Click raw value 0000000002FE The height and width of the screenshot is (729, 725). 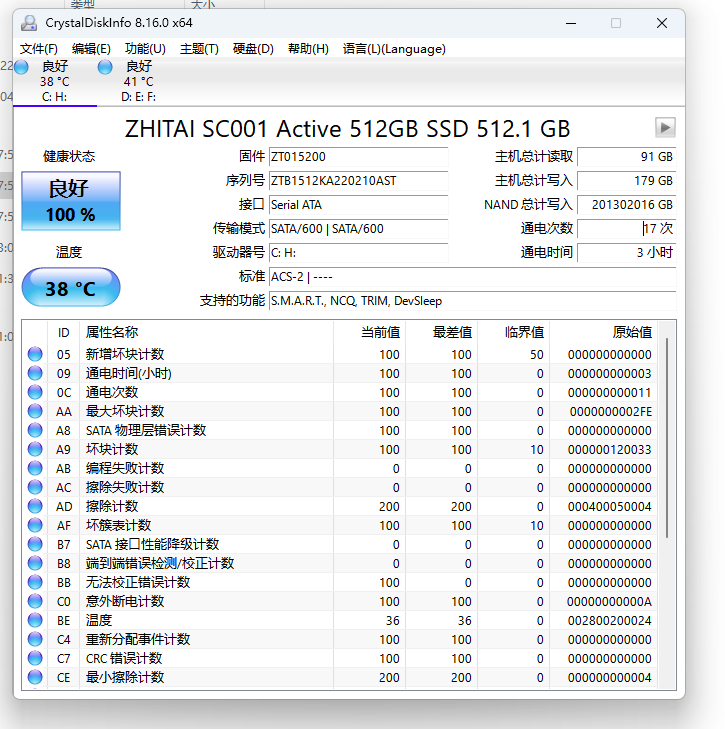point(611,411)
